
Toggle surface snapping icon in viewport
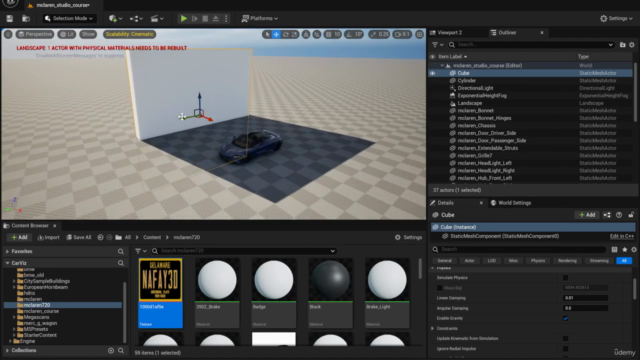pyautogui.click(x=306, y=34)
